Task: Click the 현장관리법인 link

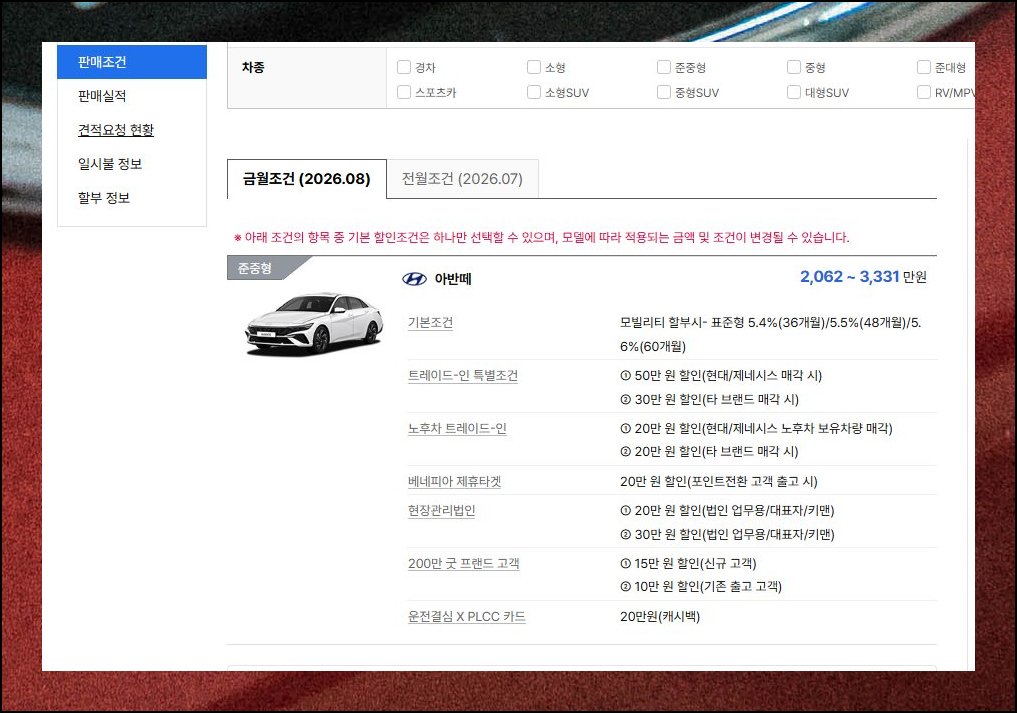Action: (x=441, y=511)
